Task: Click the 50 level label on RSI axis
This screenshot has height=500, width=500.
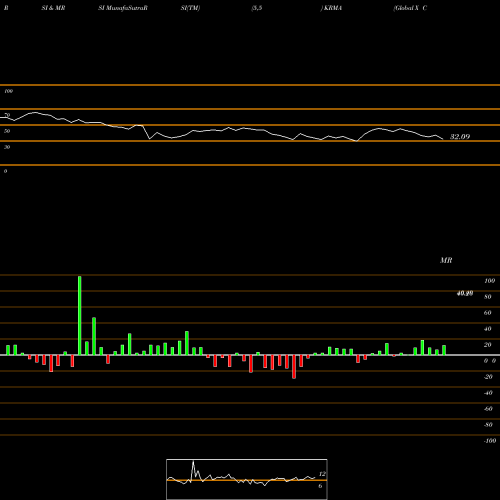Action: (x=7, y=131)
